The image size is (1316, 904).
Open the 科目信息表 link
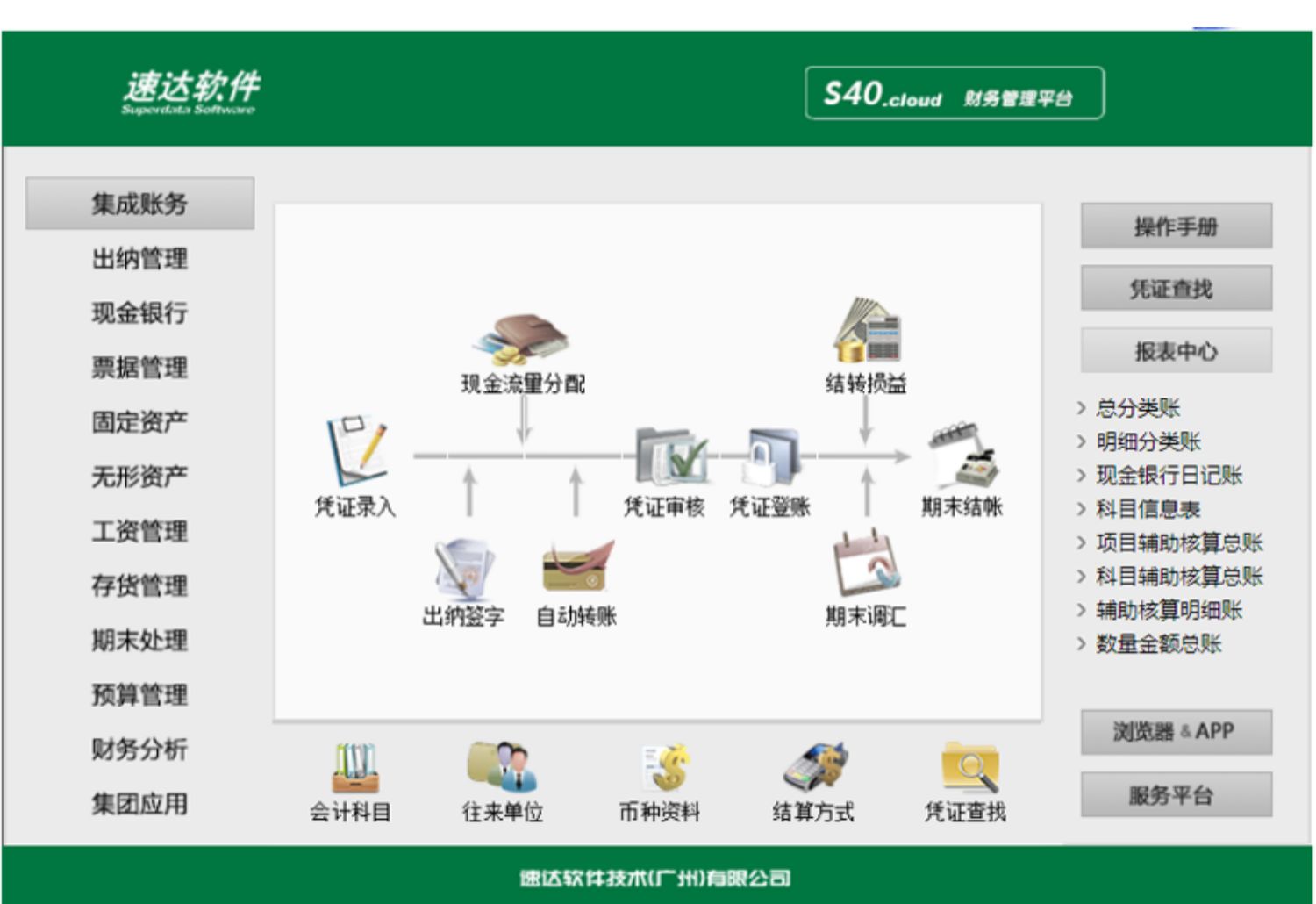(1148, 509)
